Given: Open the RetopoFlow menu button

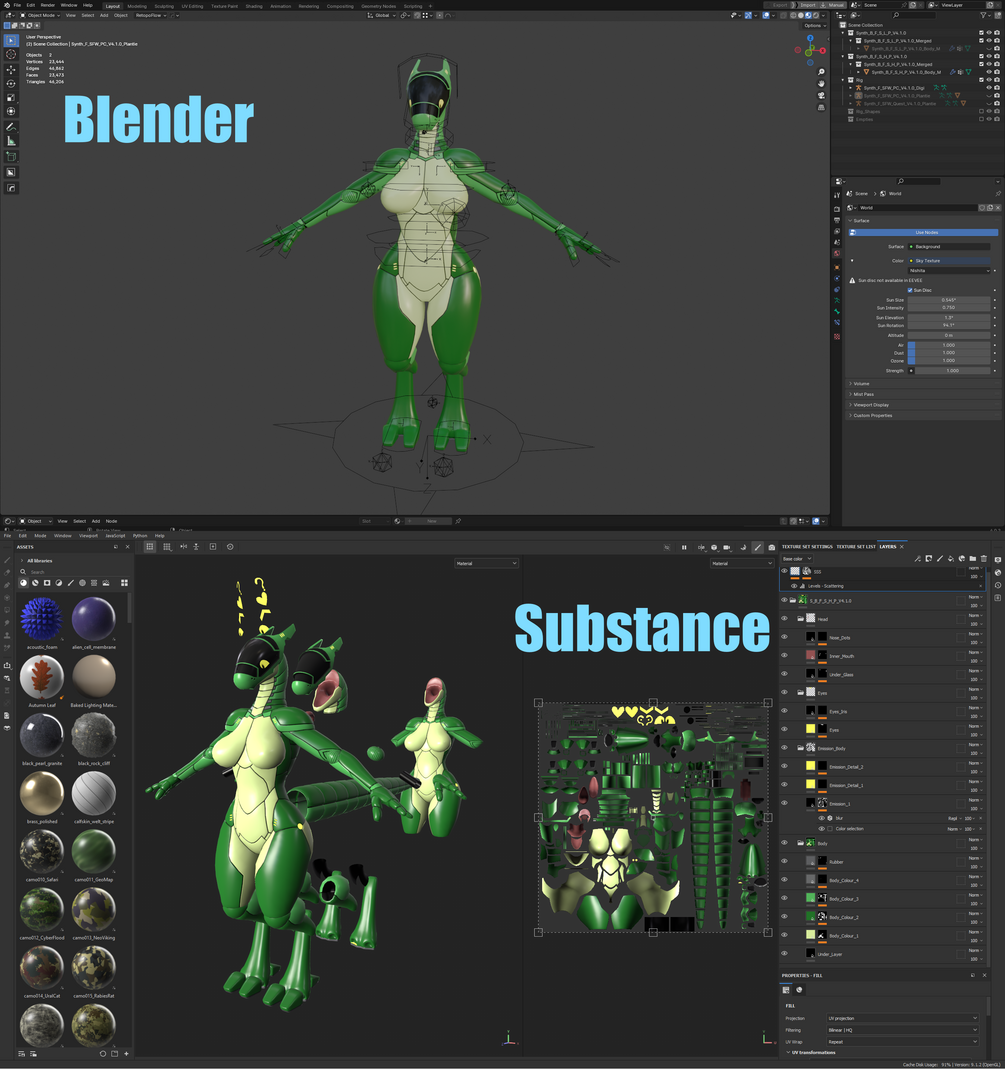Looking at the screenshot, I should (x=150, y=15).
